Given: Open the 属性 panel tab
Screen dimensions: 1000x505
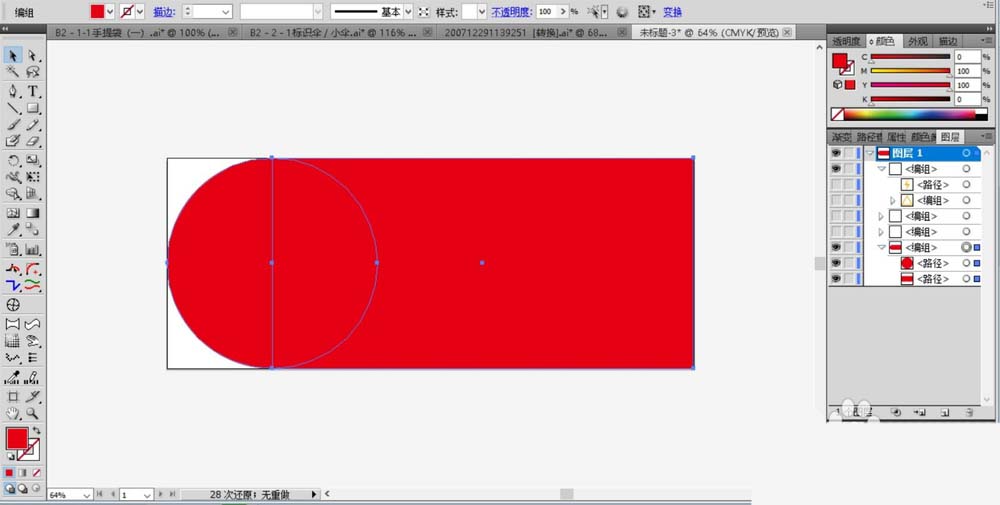Looking at the screenshot, I should pyautogui.click(x=897, y=137).
